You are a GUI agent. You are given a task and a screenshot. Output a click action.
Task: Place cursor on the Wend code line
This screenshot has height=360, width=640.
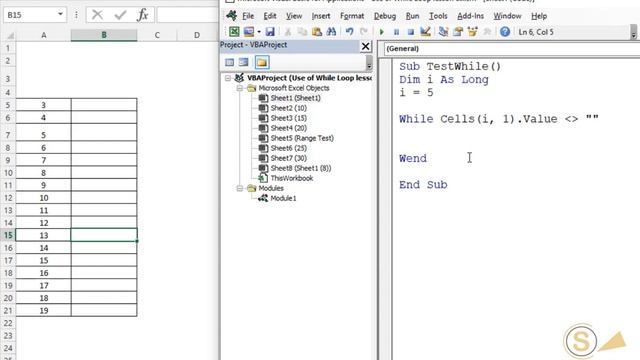(413, 158)
